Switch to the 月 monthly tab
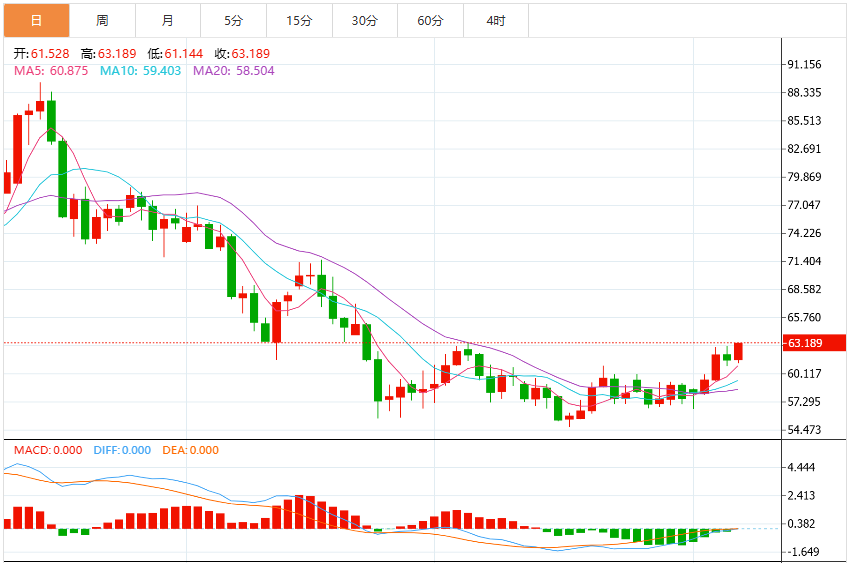This screenshot has width=850, height=563. pos(168,21)
